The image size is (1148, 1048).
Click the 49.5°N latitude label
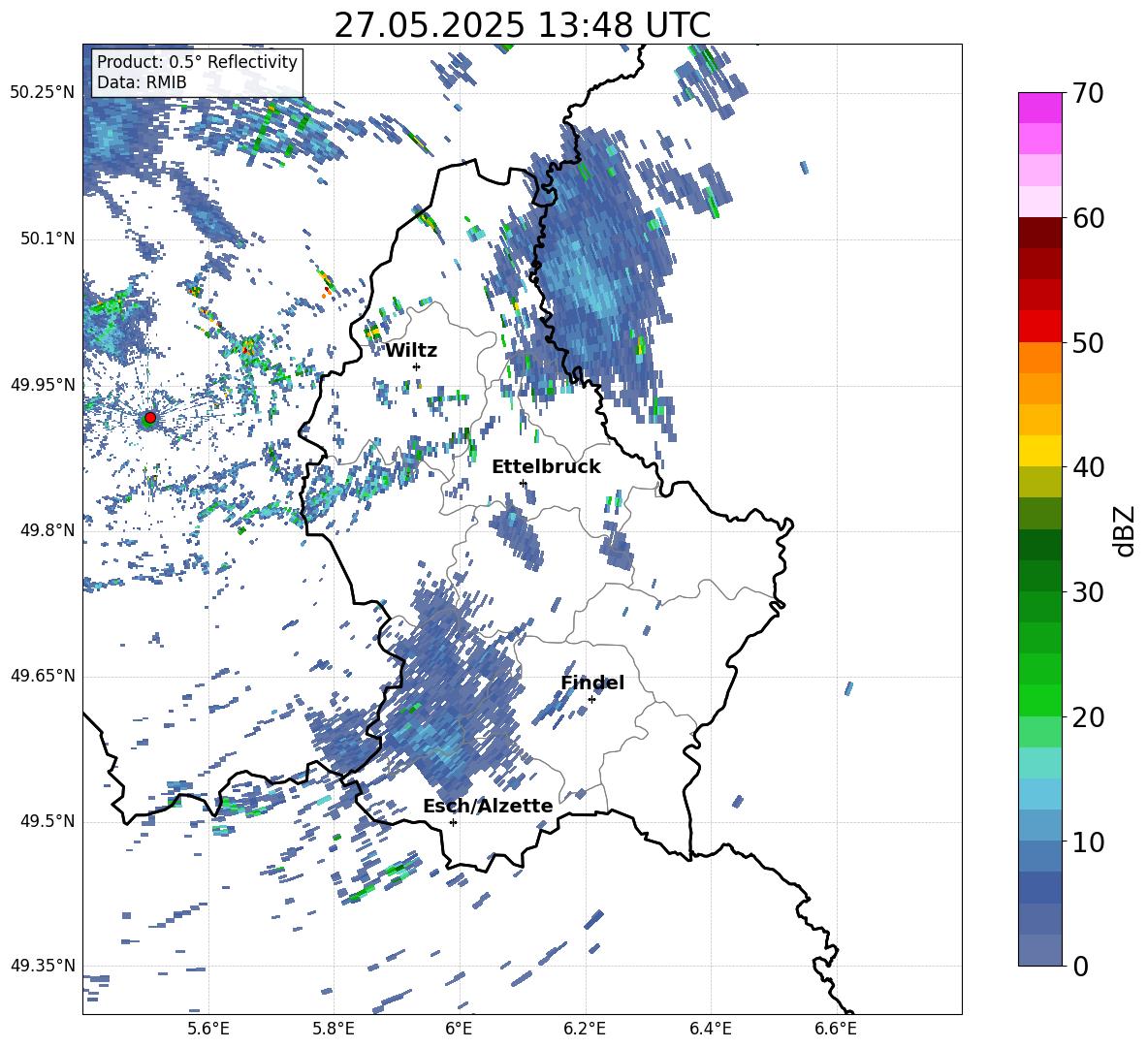tap(48, 821)
